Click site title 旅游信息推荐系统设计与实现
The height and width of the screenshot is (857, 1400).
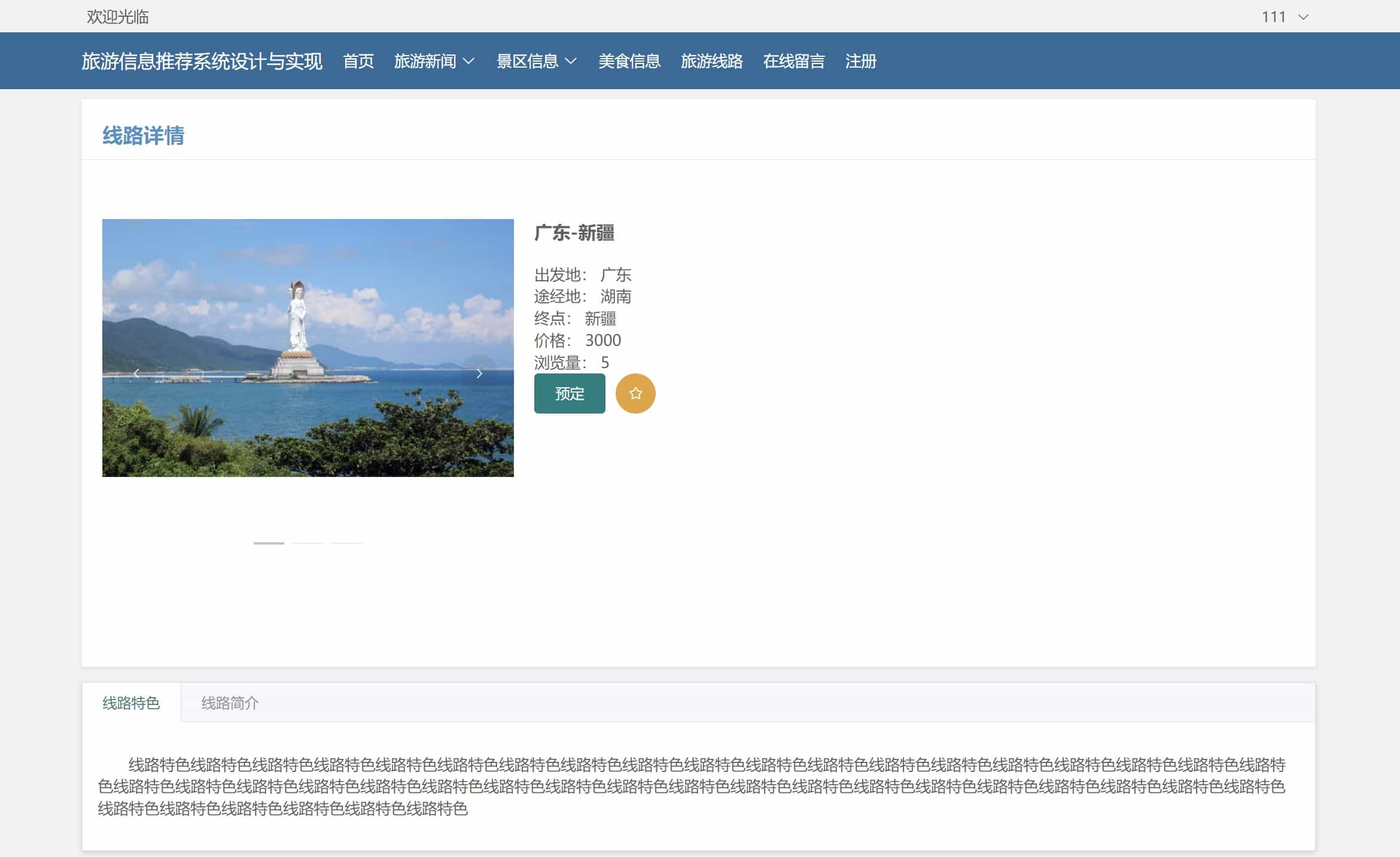[x=202, y=61]
